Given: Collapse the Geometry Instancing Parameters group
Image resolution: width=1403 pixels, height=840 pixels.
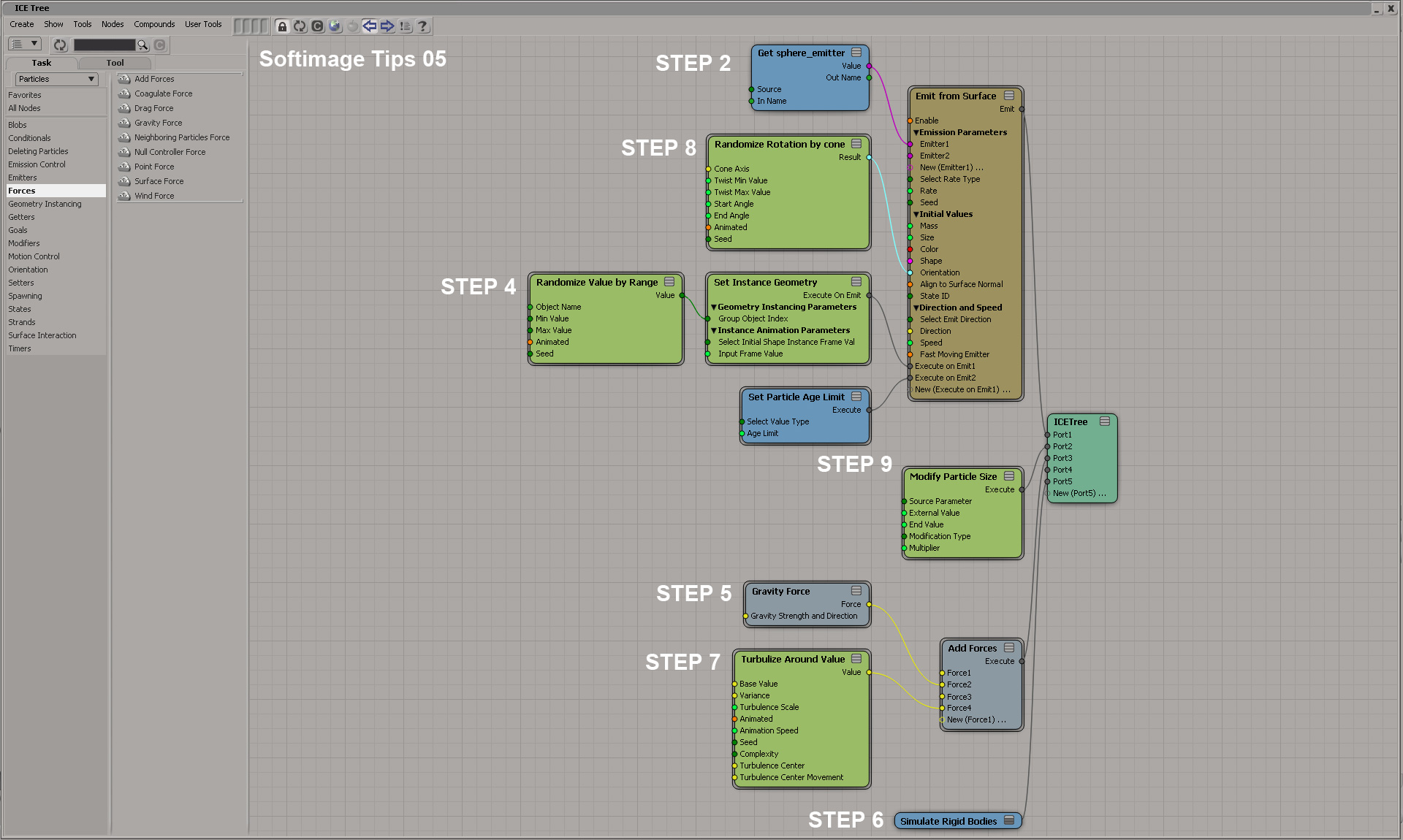Looking at the screenshot, I should point(714,307).
